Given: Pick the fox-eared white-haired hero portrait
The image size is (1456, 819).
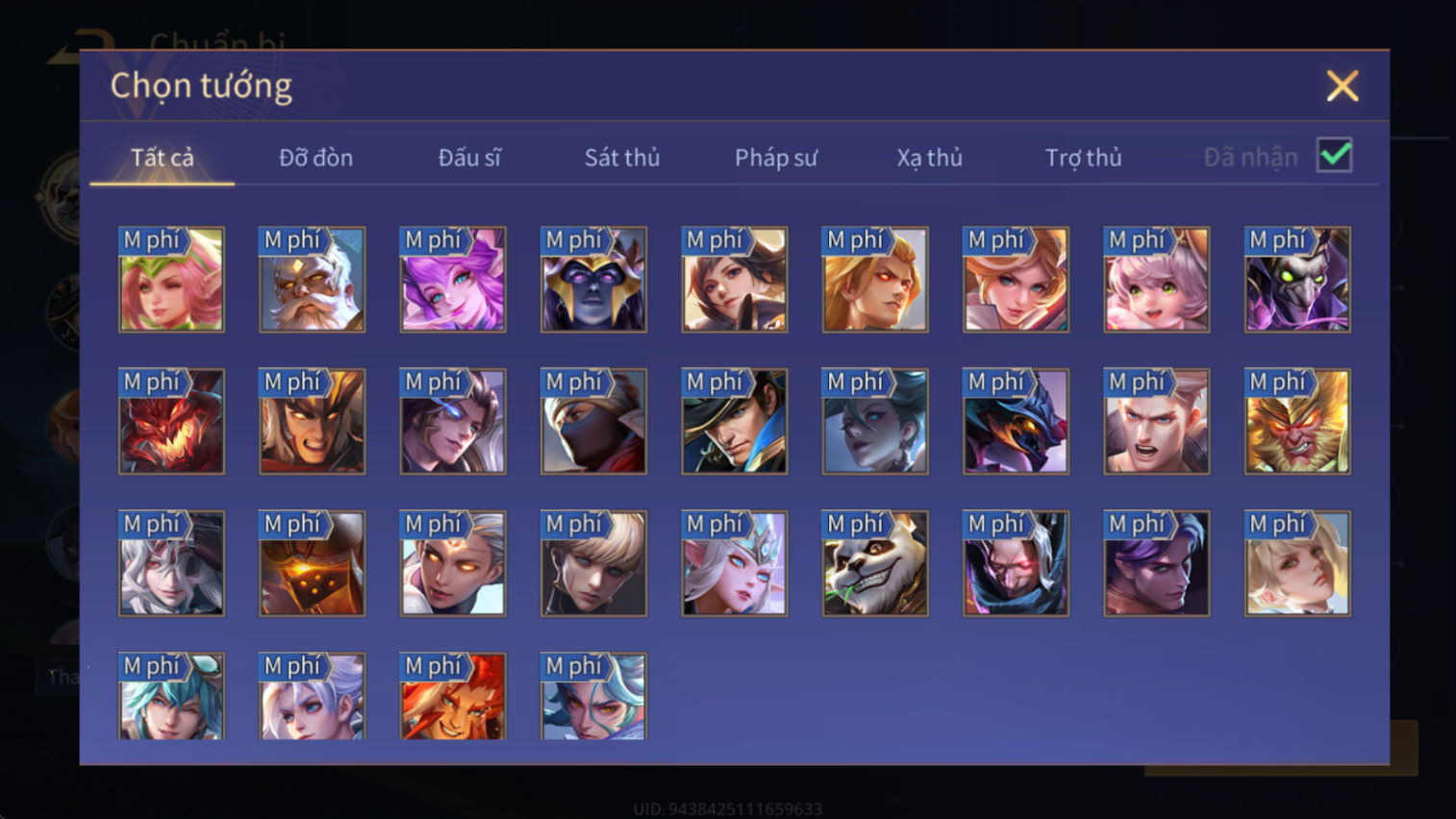Looking at the screenshot, I should 735,563.
